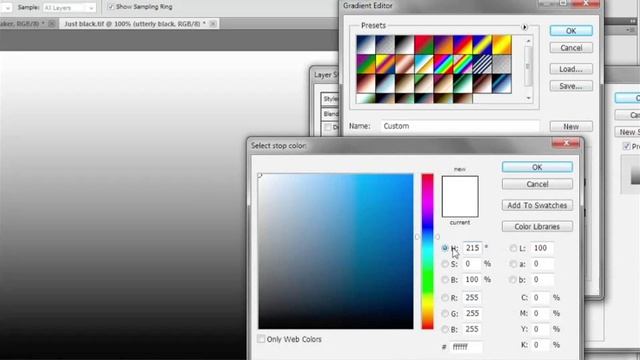The image size is (640, 360).
Task: Pick the black-to-white gradient preset
Action: (404, 44)
